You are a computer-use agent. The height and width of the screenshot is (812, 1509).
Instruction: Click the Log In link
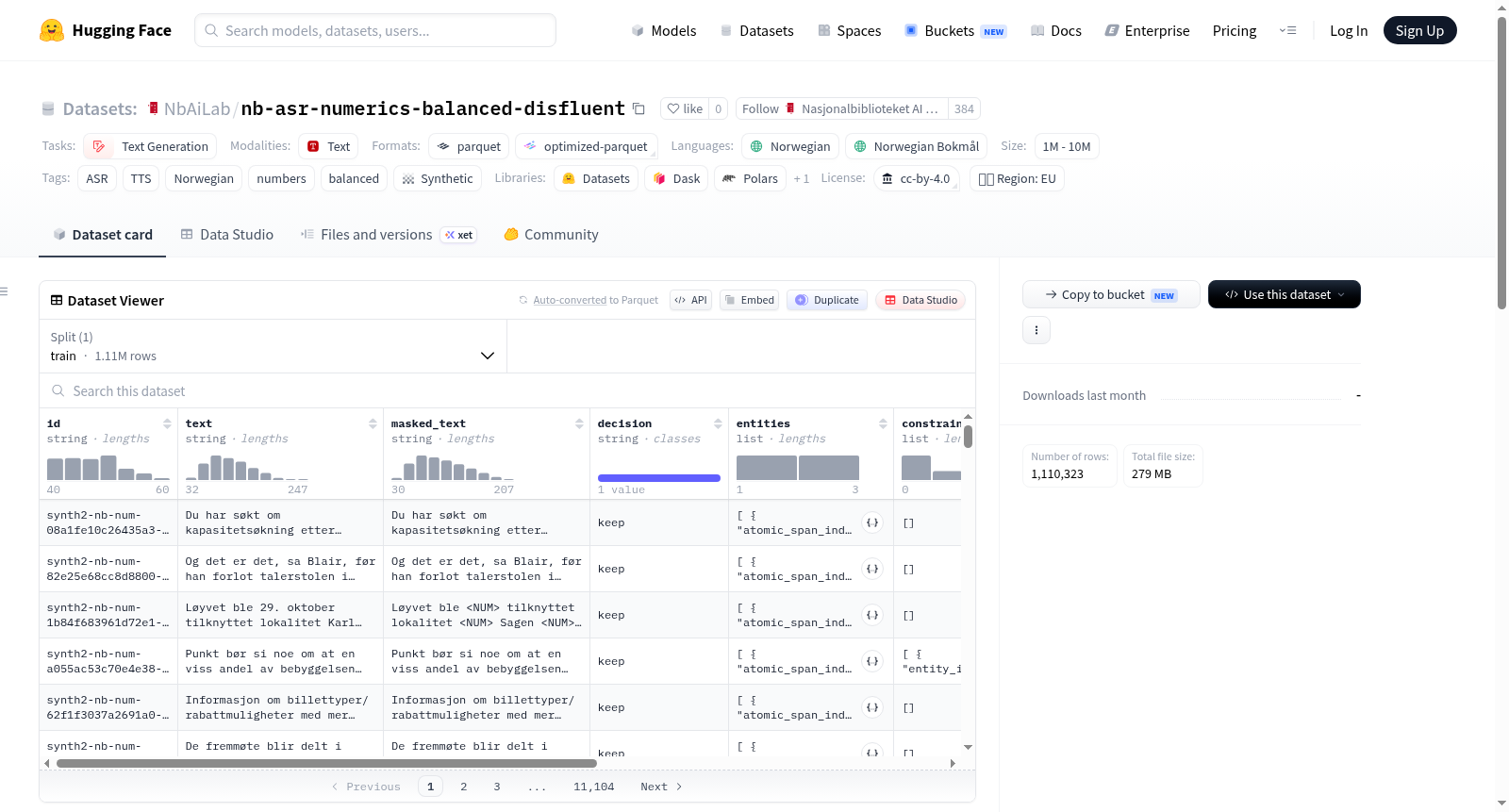coord(1349,30)
